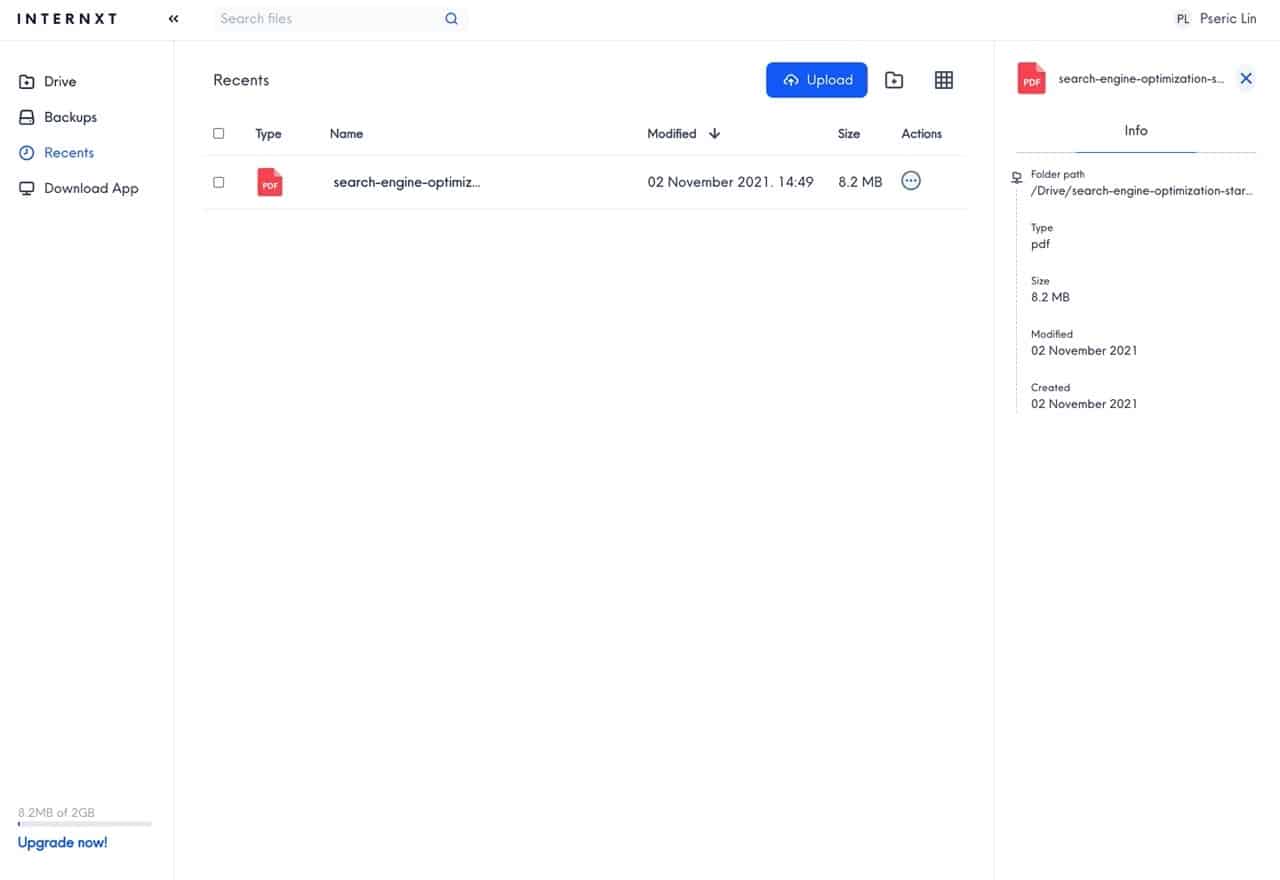The width and height of the screenshot is (1280, 880).
Task: Create a new folder with the folder icon
Action: [x=894, y=80]
